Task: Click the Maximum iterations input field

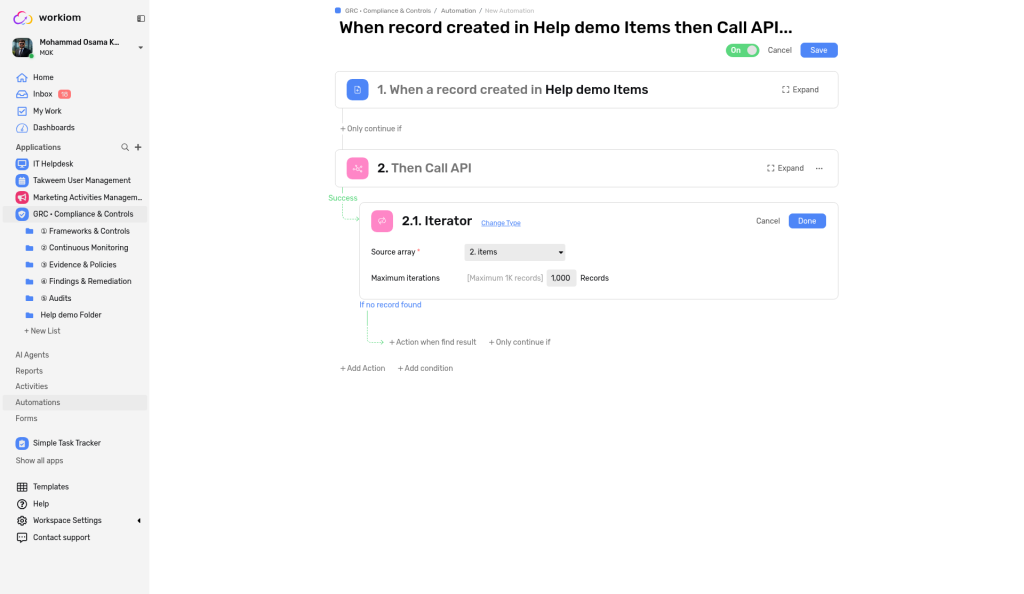Action: pos(561,278)
